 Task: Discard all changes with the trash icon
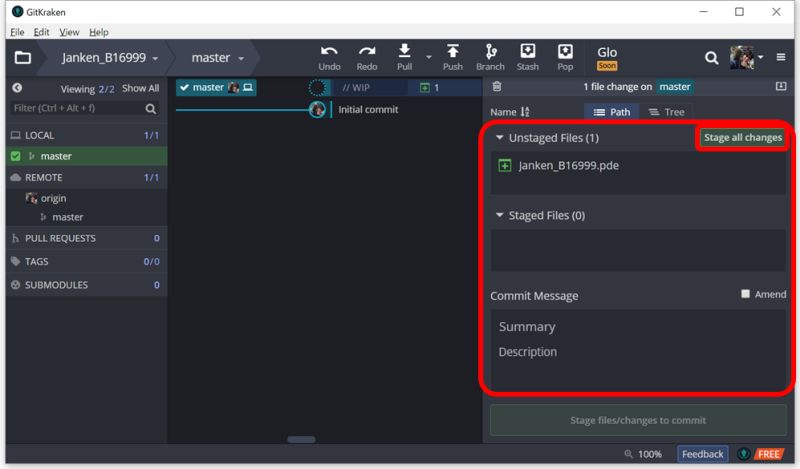(x=497, y=87)
